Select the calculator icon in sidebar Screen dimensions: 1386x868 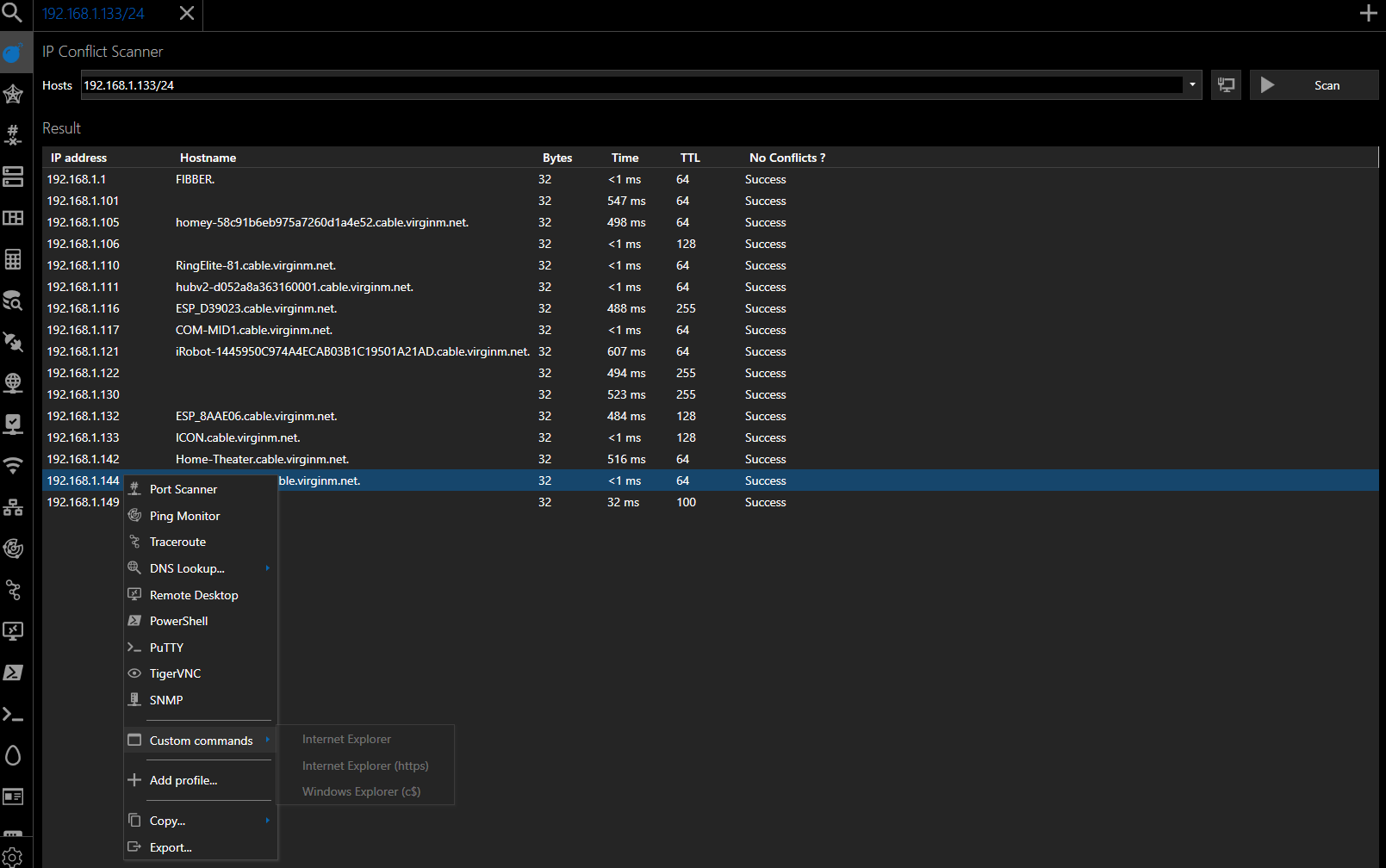[x=13, y=259]
